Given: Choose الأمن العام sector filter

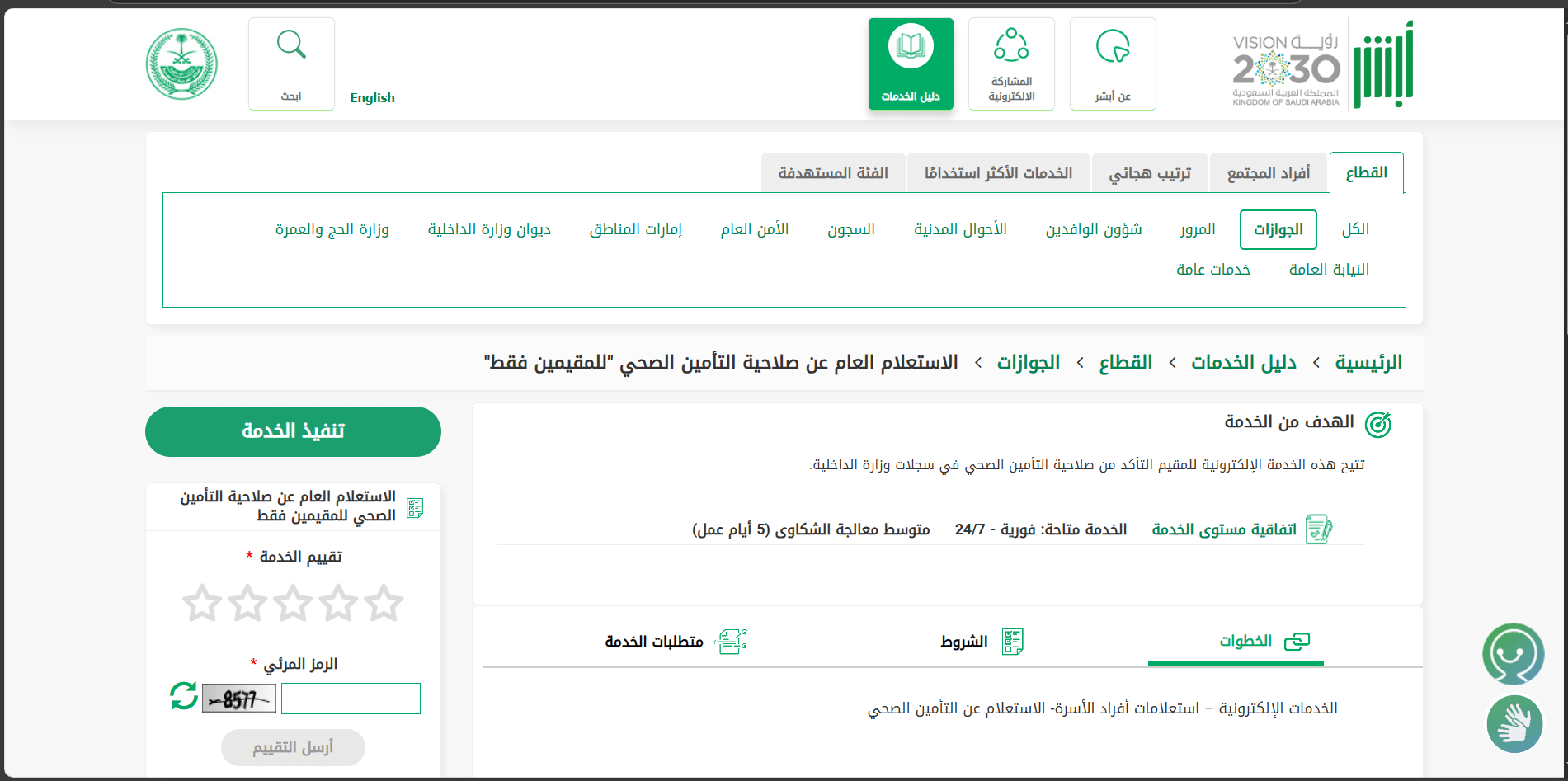Looking at the screenshot, I should (x=755, y=229).
